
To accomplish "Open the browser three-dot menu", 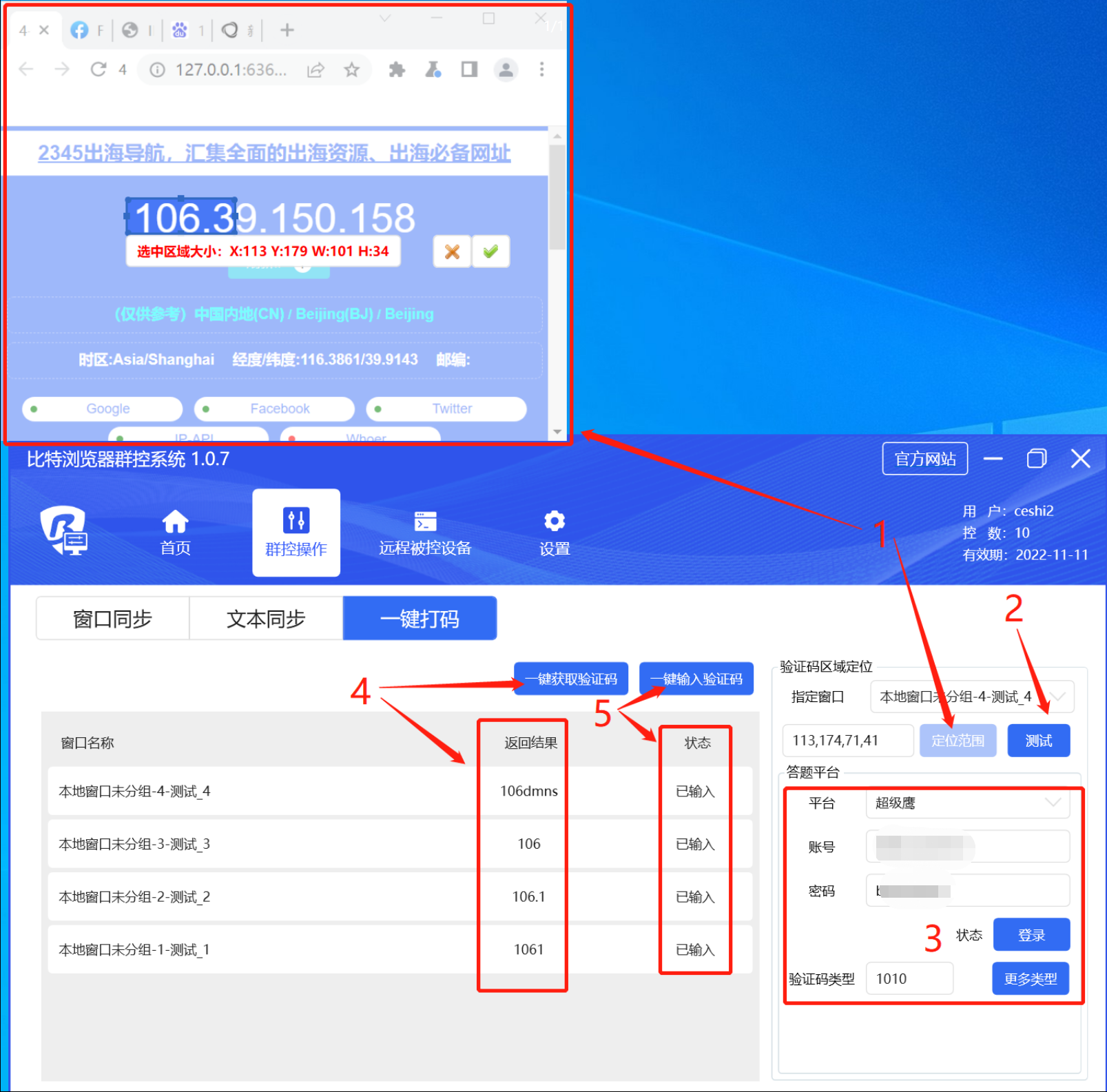I will (x=541, y=70).
